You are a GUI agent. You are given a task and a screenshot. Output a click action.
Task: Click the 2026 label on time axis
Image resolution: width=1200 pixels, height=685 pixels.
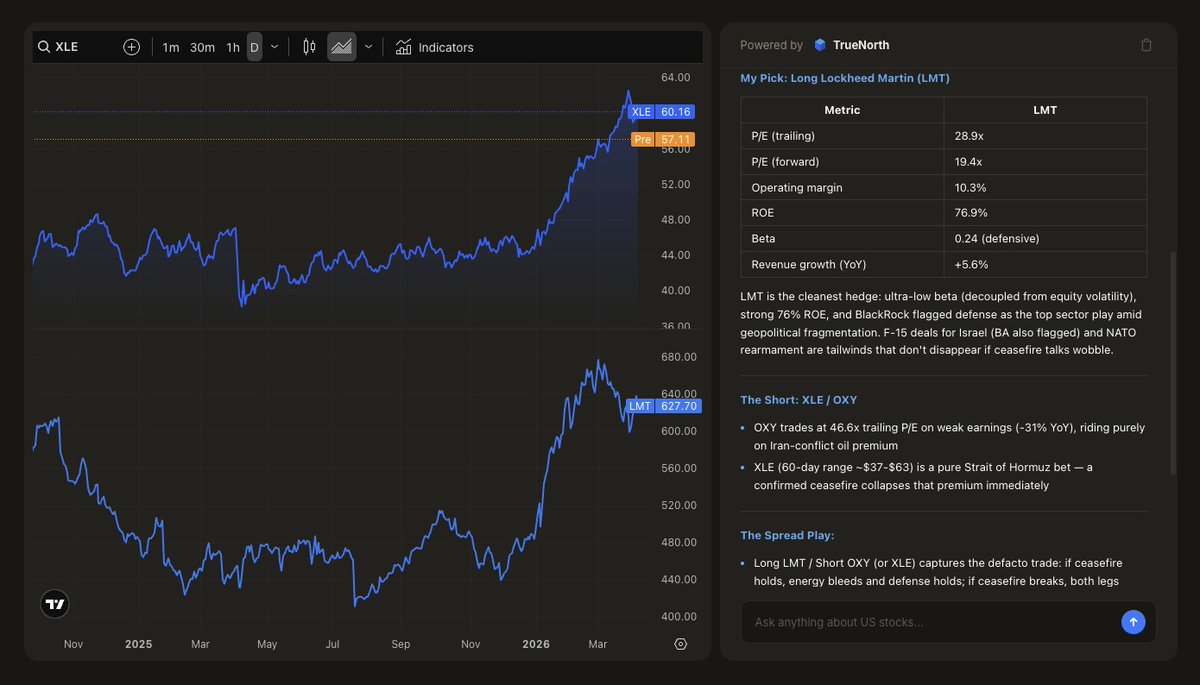click(536, 644)
